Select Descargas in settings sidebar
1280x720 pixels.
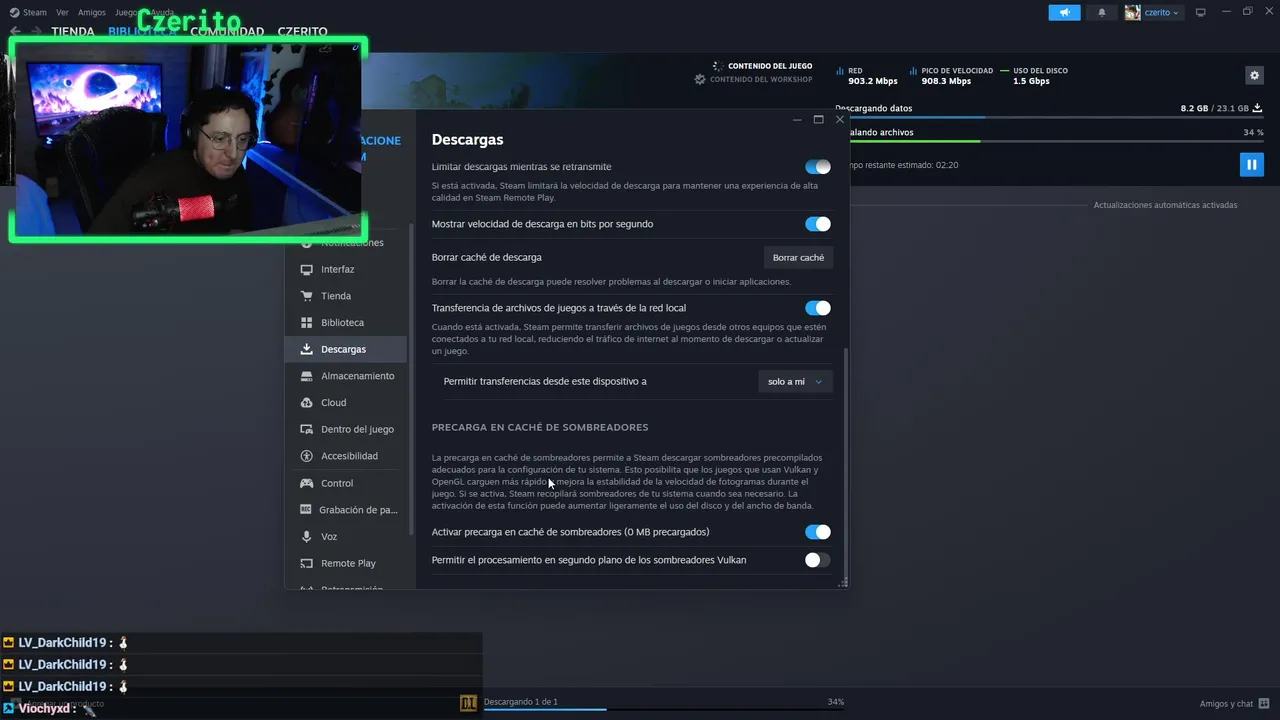tap(346, 349)
